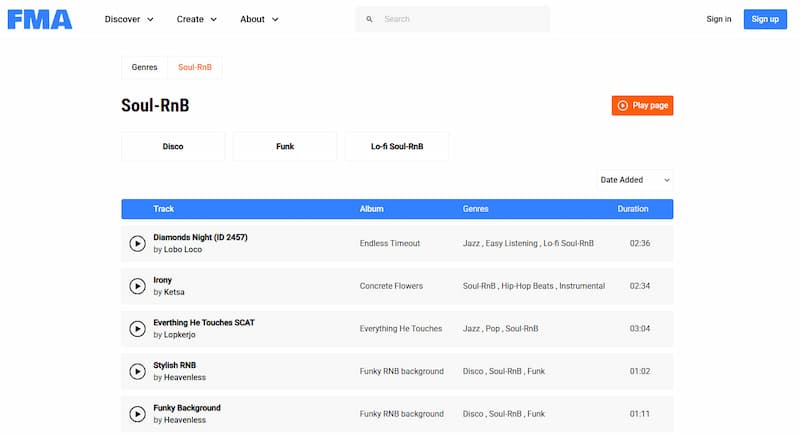Click the Pop genre link
The image size is (800, 436).
(492, 329)
